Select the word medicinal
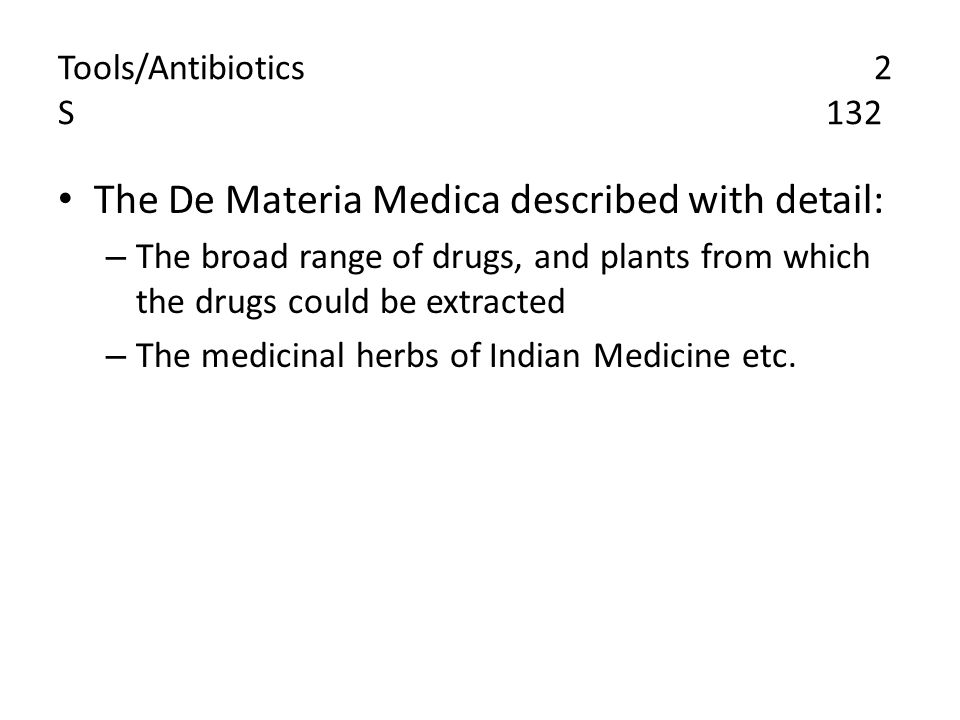 (x=273, y=356)
